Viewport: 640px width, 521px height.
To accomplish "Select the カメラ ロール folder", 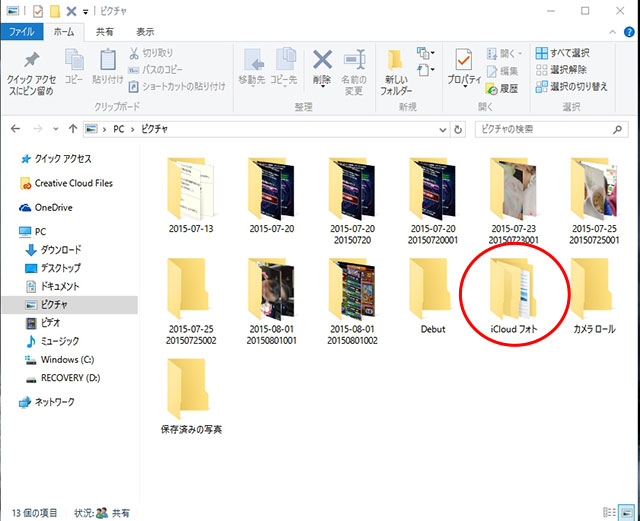I will click(x=594, y=296).
